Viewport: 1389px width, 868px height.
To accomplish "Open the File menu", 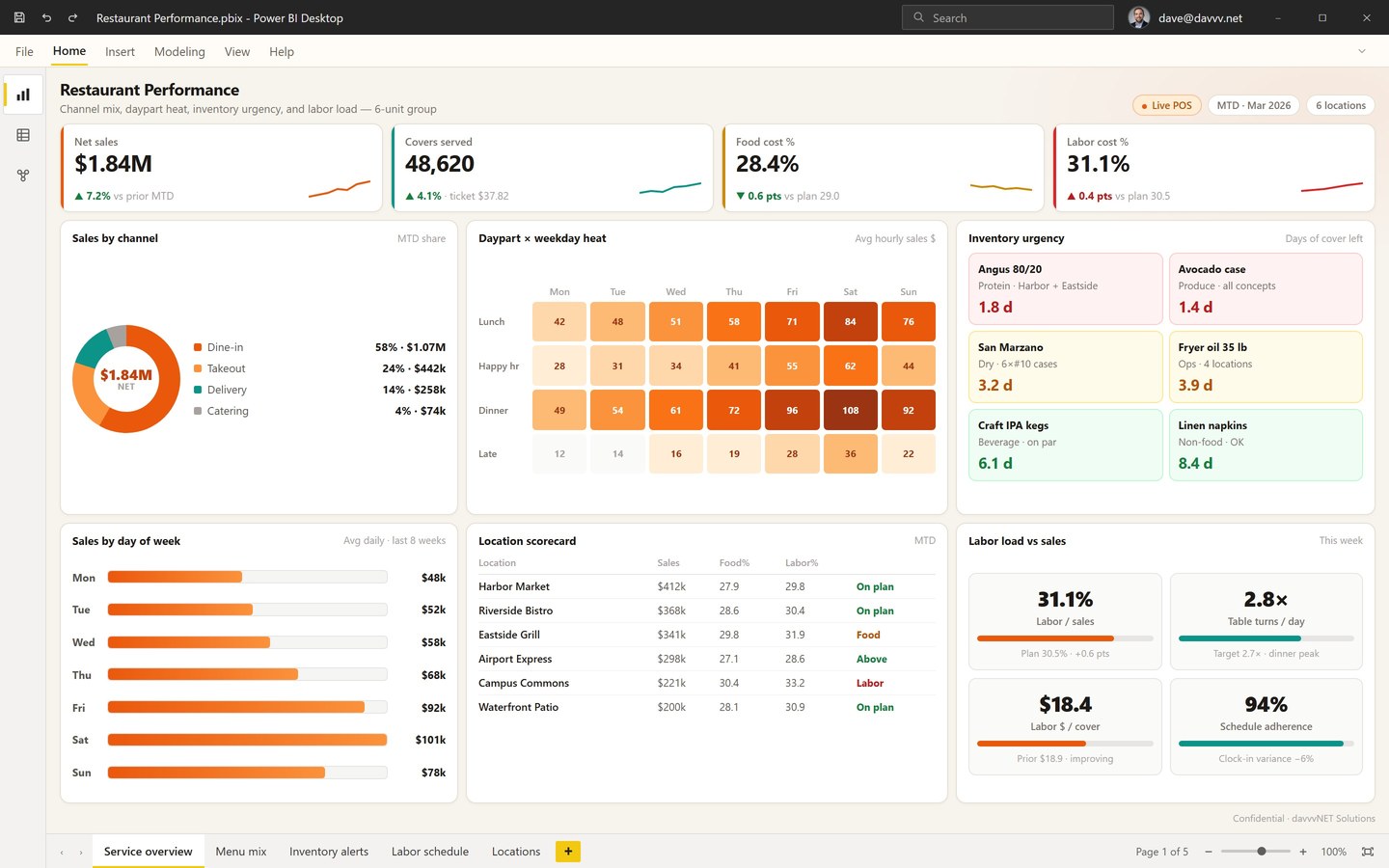I will coord(24,51).
